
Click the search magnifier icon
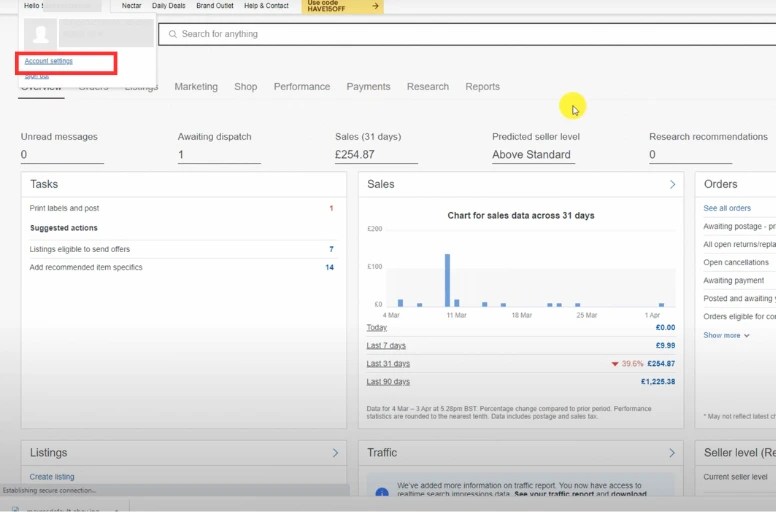(x=172, y=34)
